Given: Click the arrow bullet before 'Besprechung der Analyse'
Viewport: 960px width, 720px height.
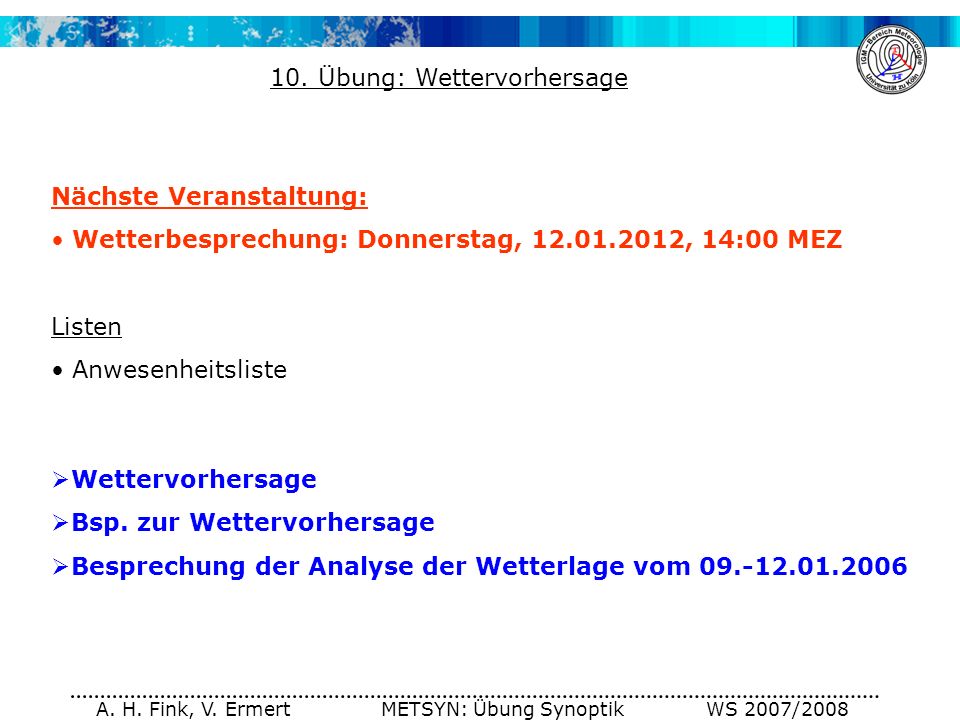Looking at the screenshot, I should [60, 567].
